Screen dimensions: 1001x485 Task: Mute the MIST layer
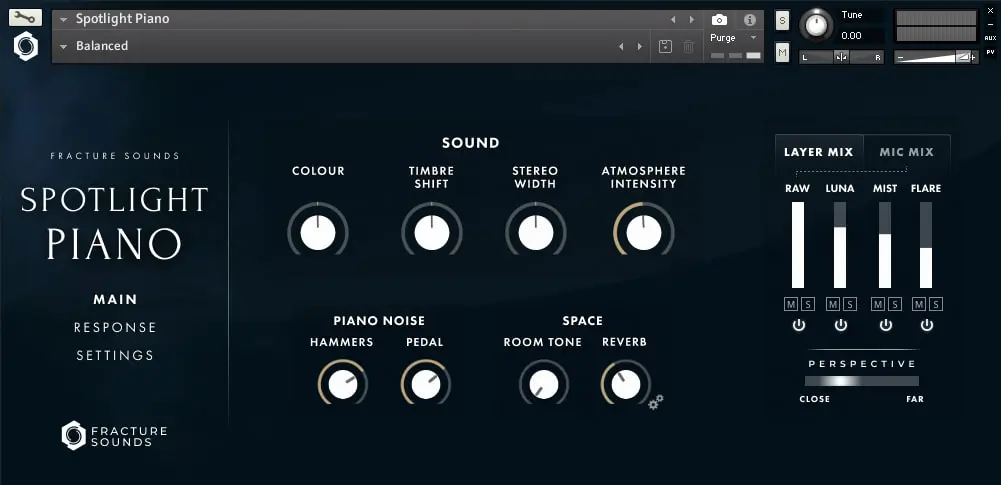tap(878, 304)
